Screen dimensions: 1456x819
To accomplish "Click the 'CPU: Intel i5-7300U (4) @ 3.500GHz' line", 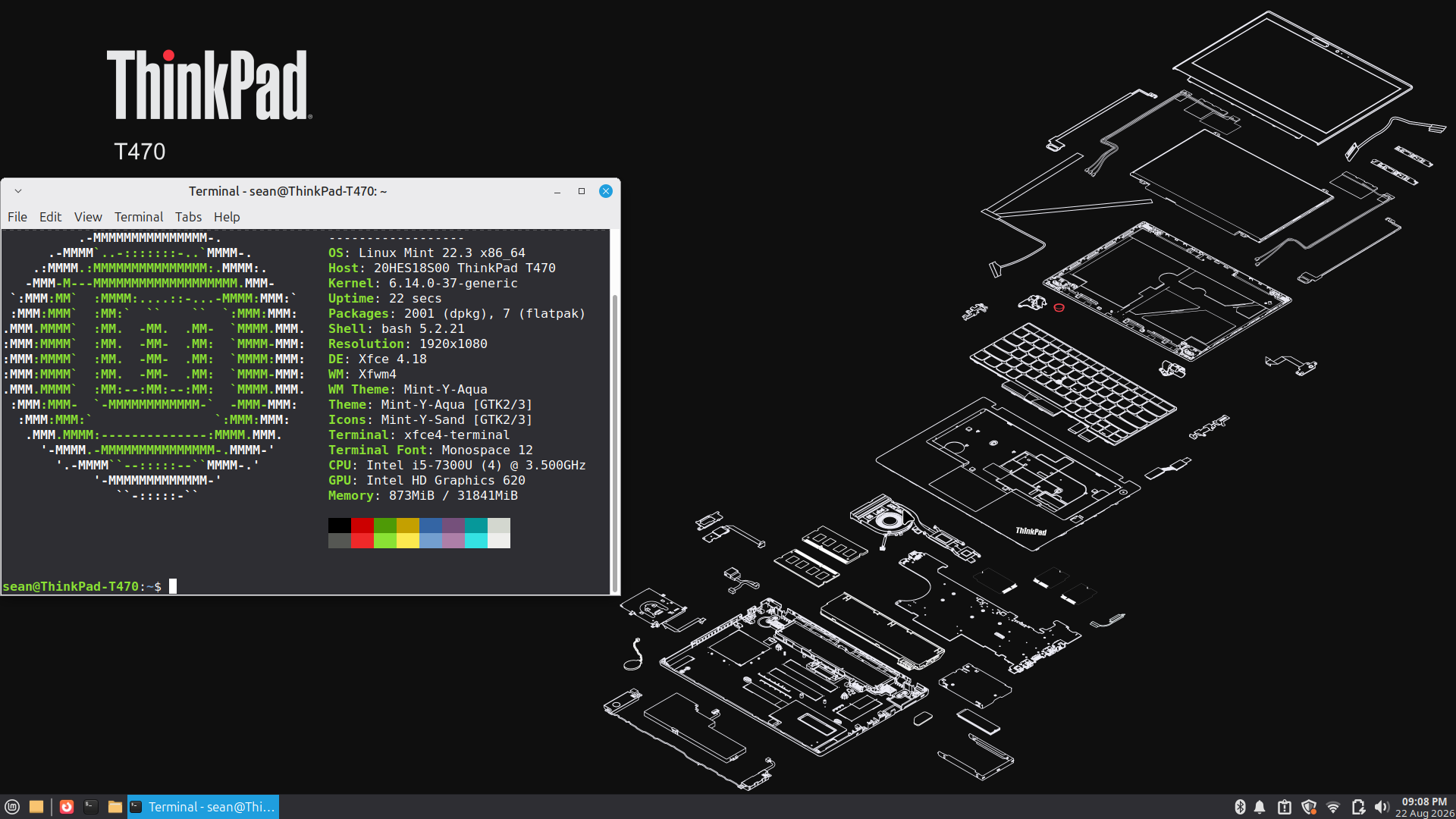I will (x=457, y=466).
